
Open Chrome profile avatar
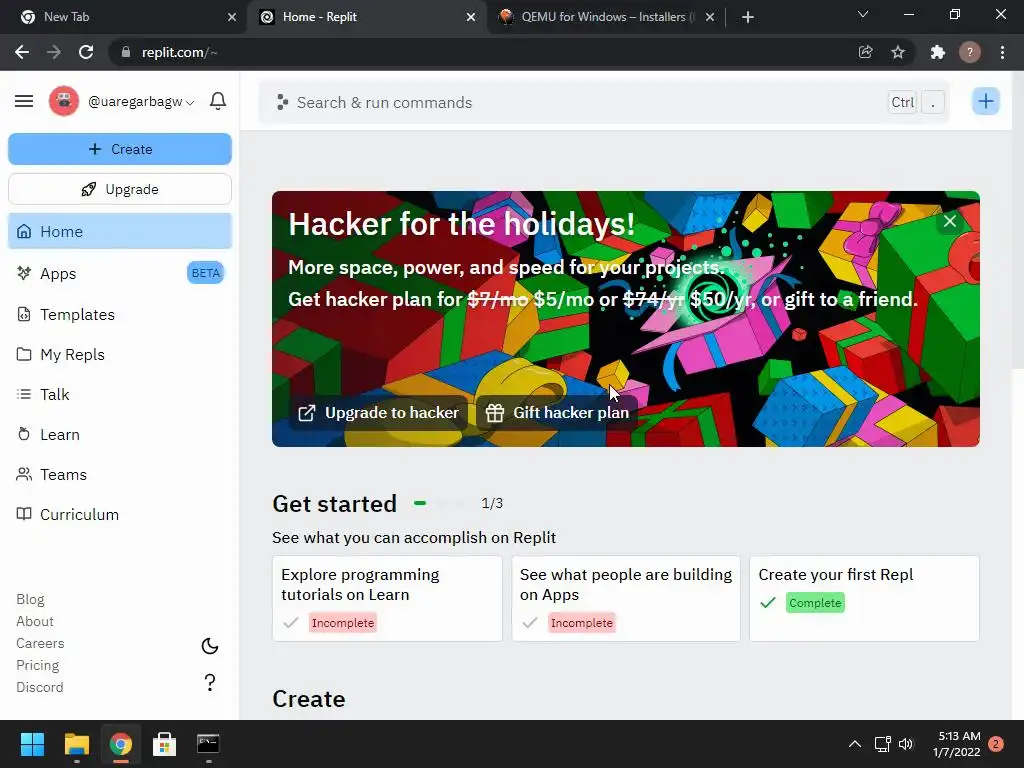(x=970, y=52)
